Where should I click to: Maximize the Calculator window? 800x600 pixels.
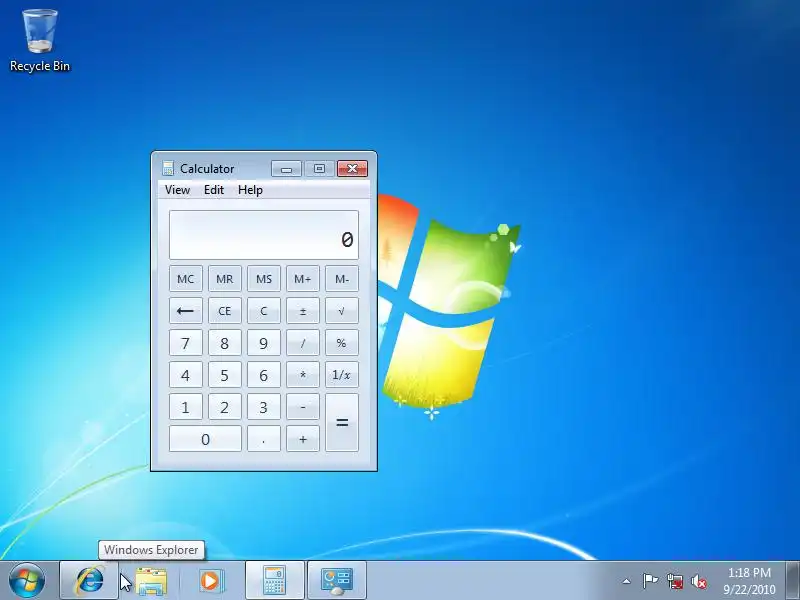pos(319,169)
